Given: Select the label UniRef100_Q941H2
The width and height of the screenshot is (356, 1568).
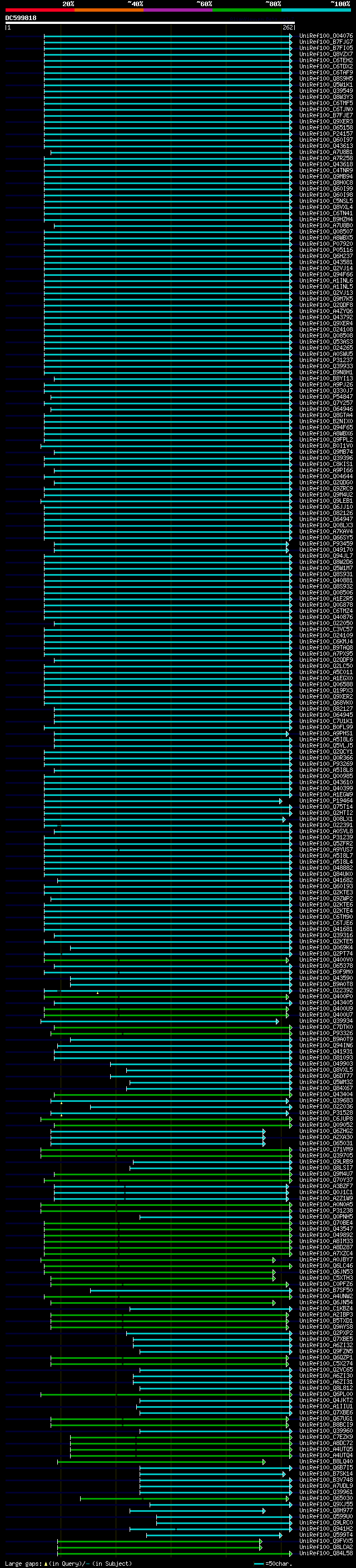Looking at the screenshot, I should [x=326, y=1529].
